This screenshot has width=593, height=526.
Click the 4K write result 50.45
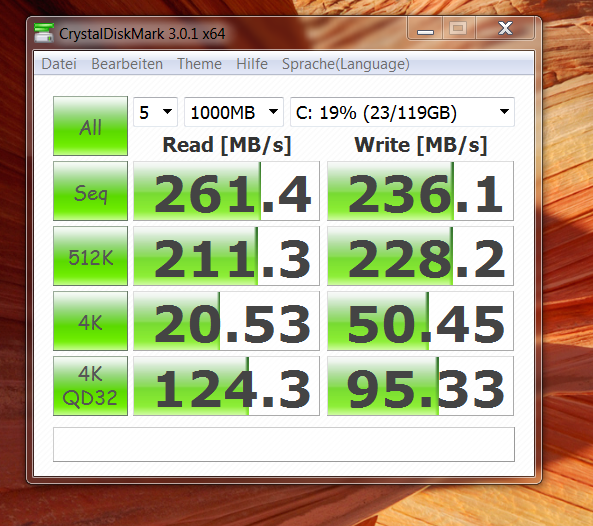[421, 321]
